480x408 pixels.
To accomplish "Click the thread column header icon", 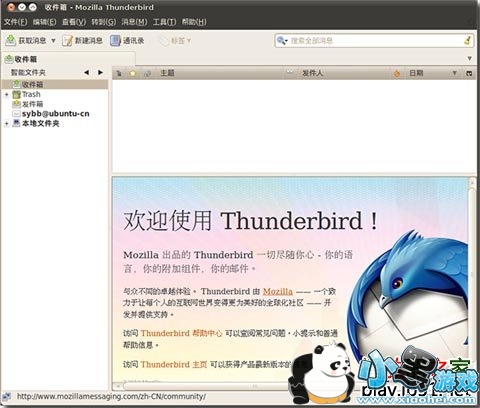I will [119, 73].
